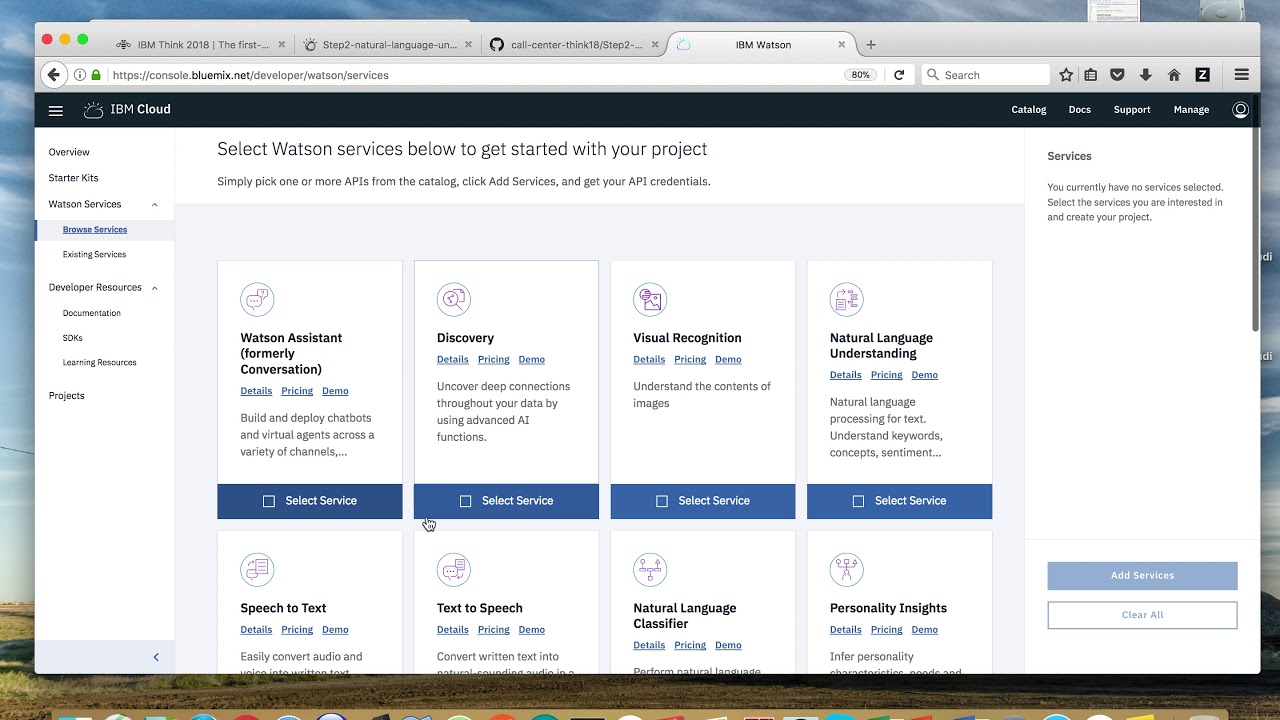
Task: Click the Clear All button
Action: [x=1142, y=615]
